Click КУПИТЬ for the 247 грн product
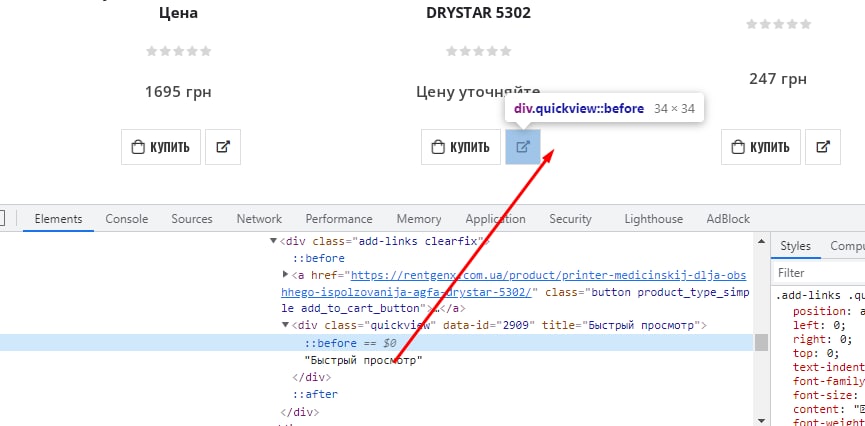865x426 pixels. click(x=761, y=147)
